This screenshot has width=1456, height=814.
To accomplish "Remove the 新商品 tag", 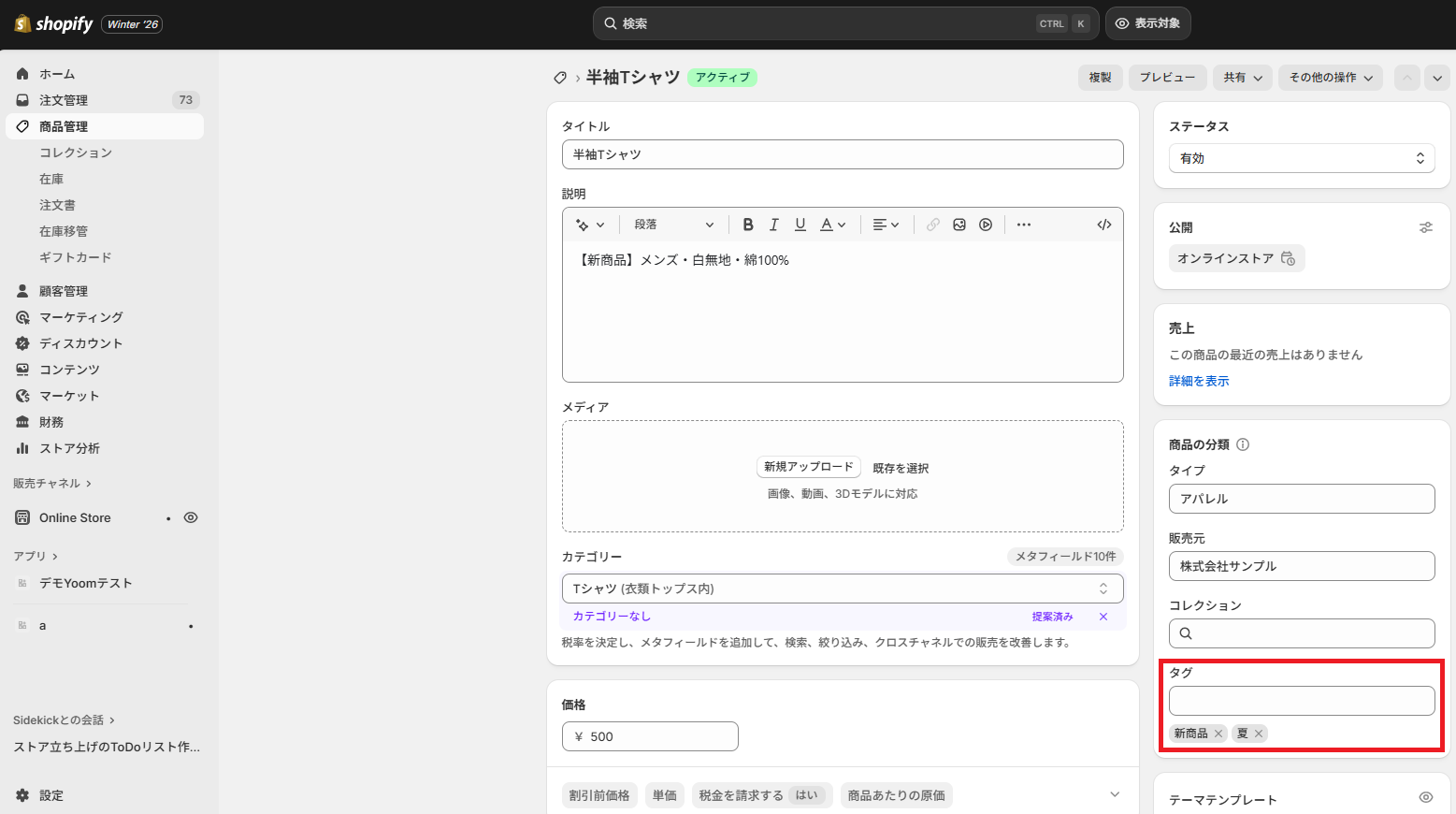I will click(x=1218, y=734).
